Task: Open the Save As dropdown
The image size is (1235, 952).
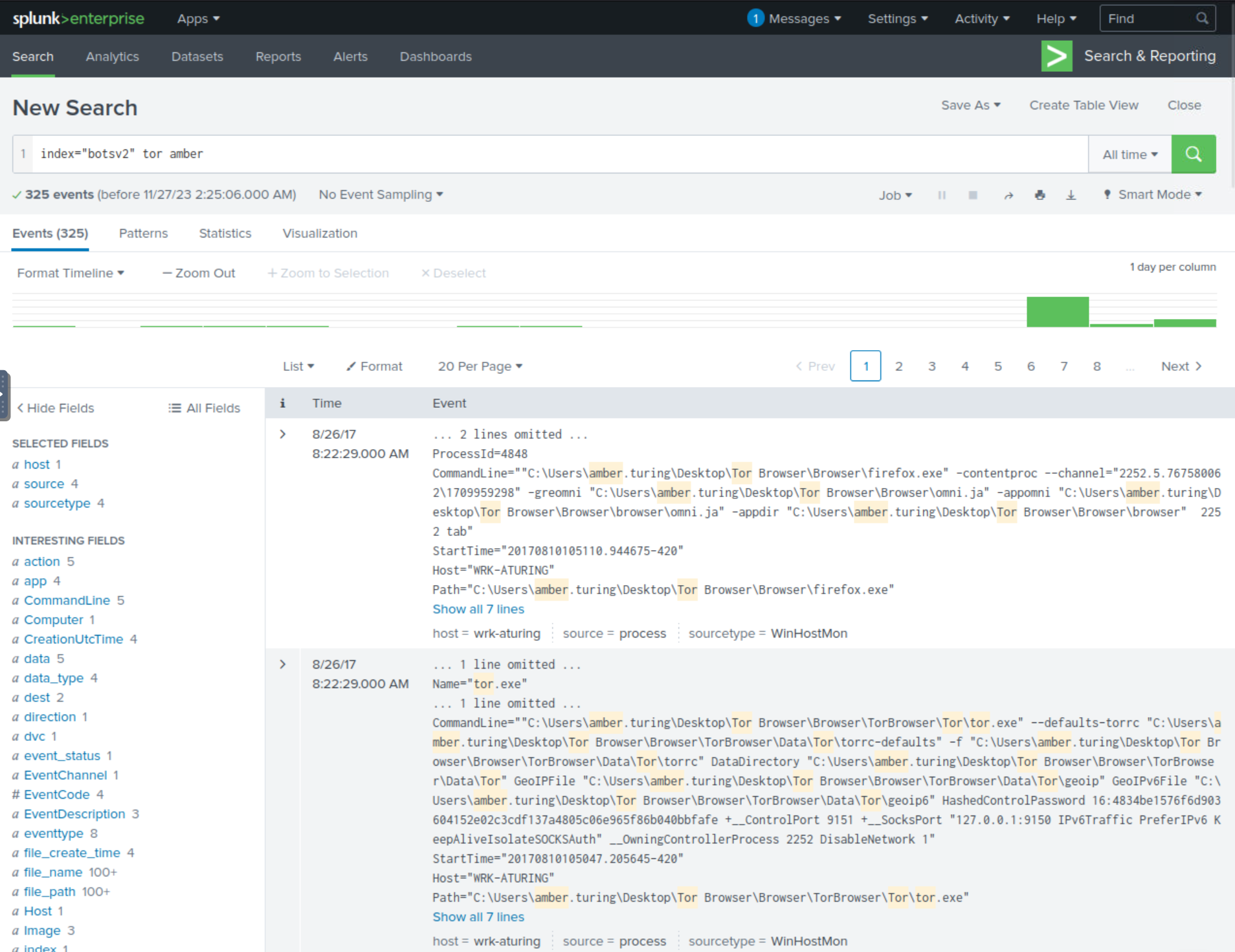Action: (x=971, y=105)
